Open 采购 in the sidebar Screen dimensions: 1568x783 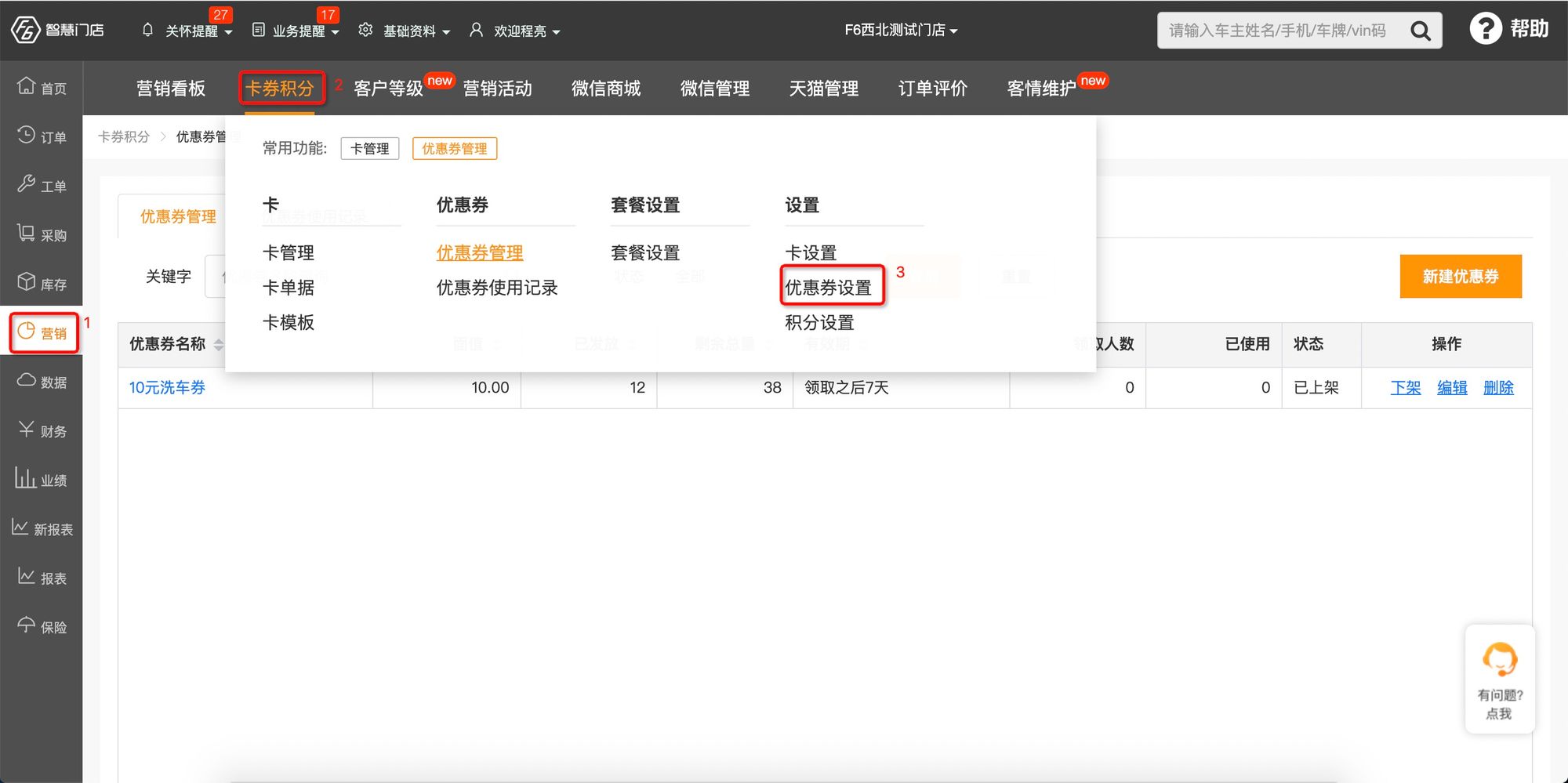point(42,234)
